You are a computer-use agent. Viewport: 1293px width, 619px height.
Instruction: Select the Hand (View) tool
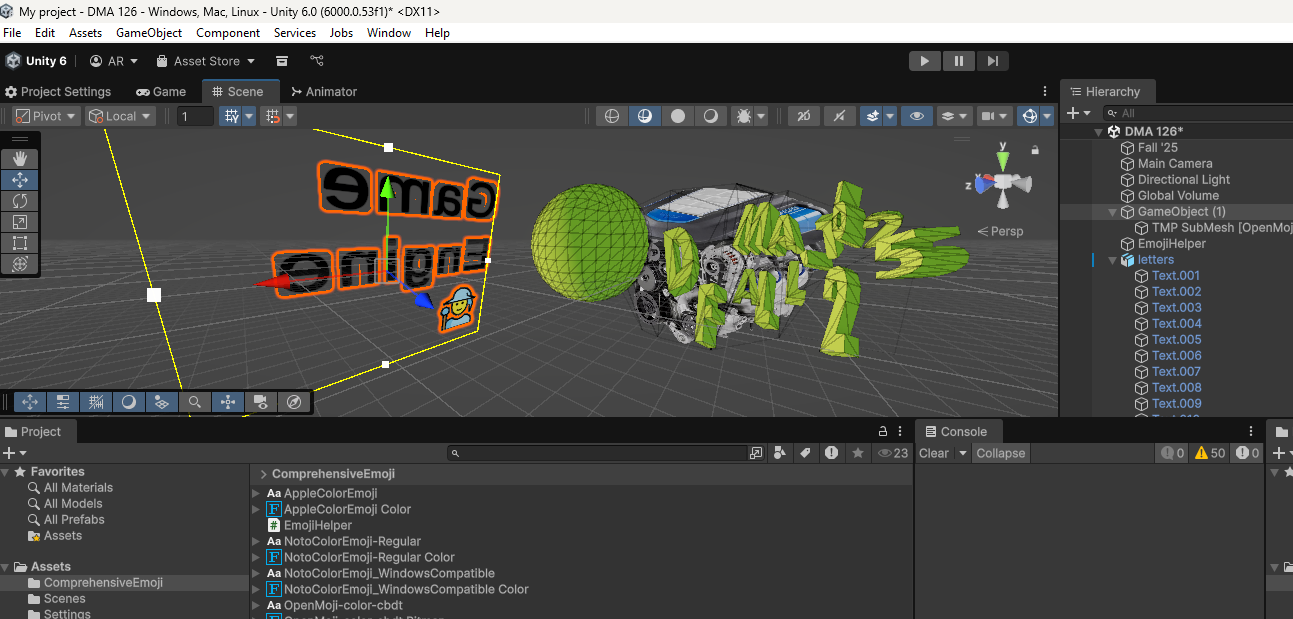20,159
